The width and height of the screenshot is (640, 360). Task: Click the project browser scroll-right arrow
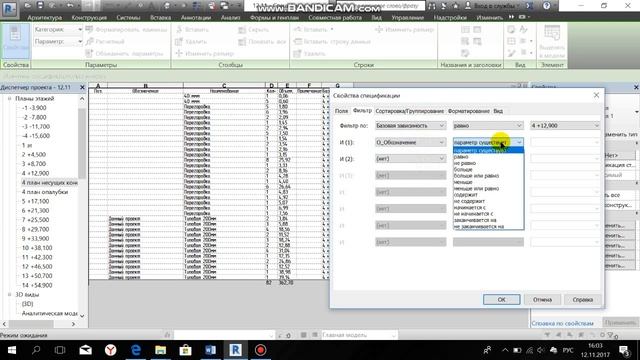pos(73,324)
